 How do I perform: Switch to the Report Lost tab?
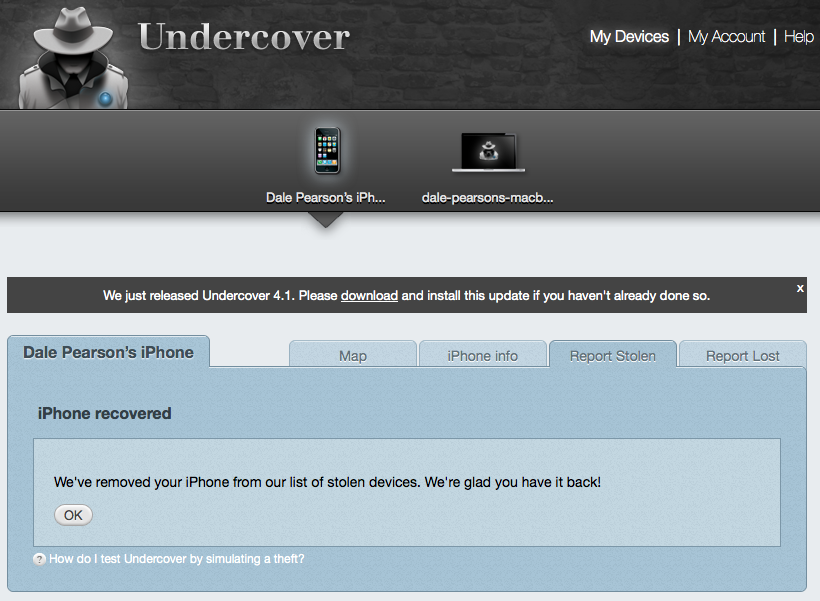click(743, 355)
